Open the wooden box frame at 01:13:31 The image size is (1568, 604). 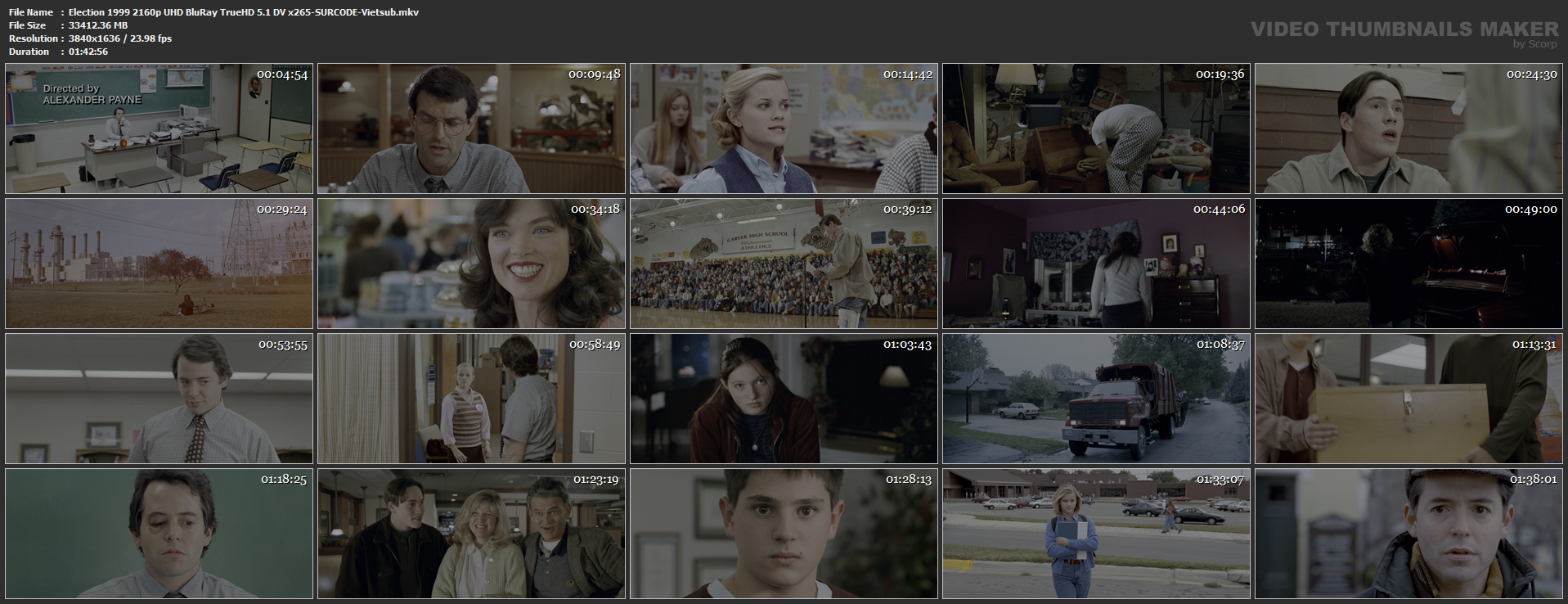tap(1409, 399)
